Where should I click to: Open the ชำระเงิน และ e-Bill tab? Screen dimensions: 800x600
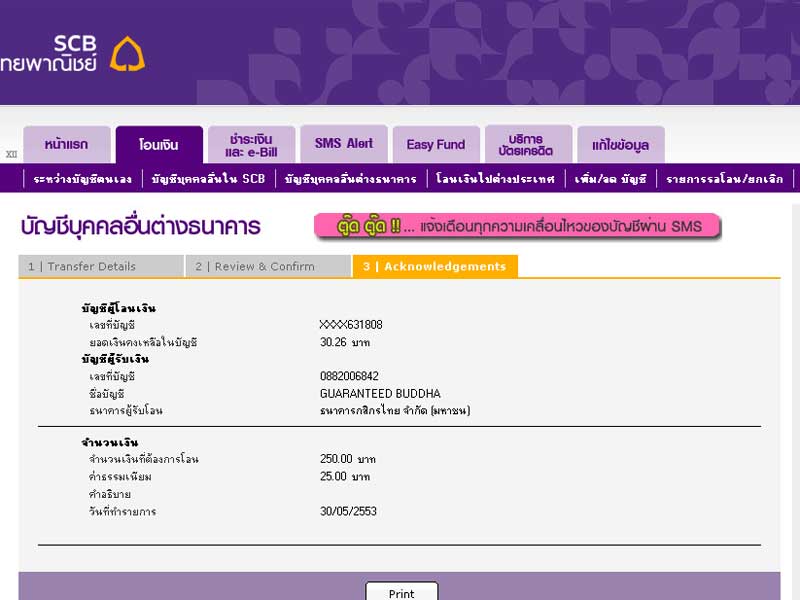click(251, 145)
